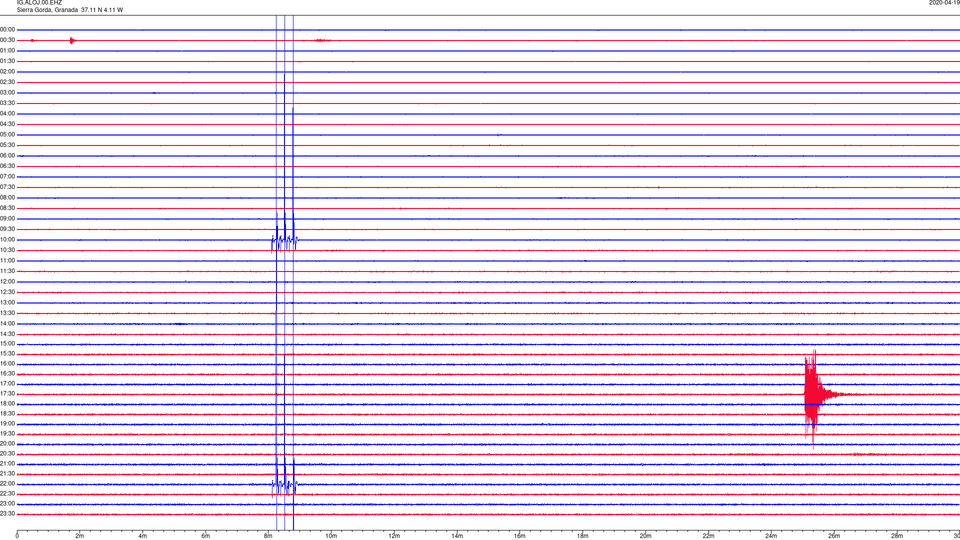Click the 8m tick on the time axis
This screenshot has height=540, width=960.
pos(268,536)
